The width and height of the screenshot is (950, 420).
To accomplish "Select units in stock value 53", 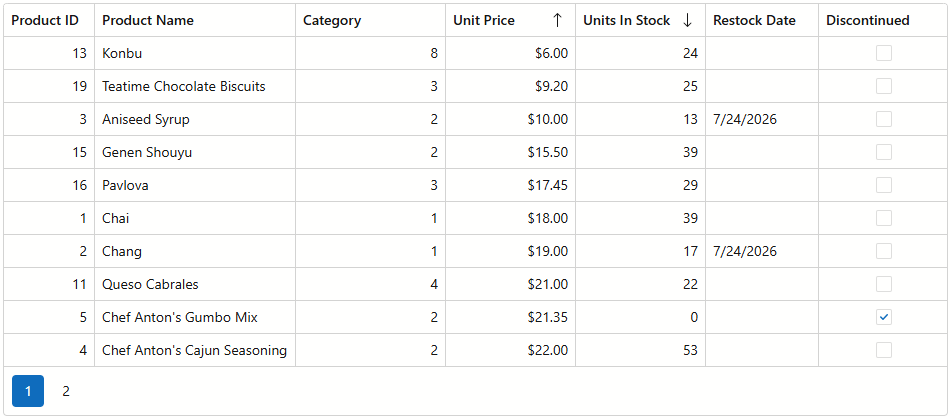I will coord(640,350).
